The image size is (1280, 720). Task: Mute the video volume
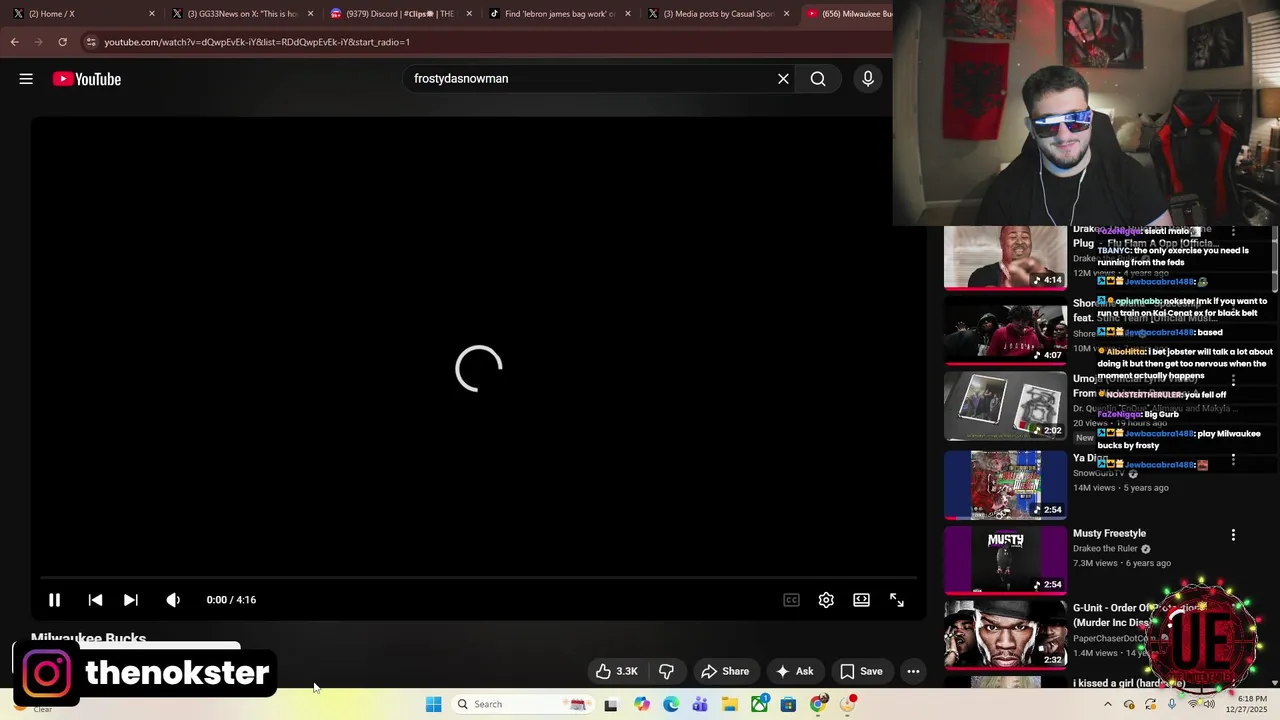tap(173, 600)
